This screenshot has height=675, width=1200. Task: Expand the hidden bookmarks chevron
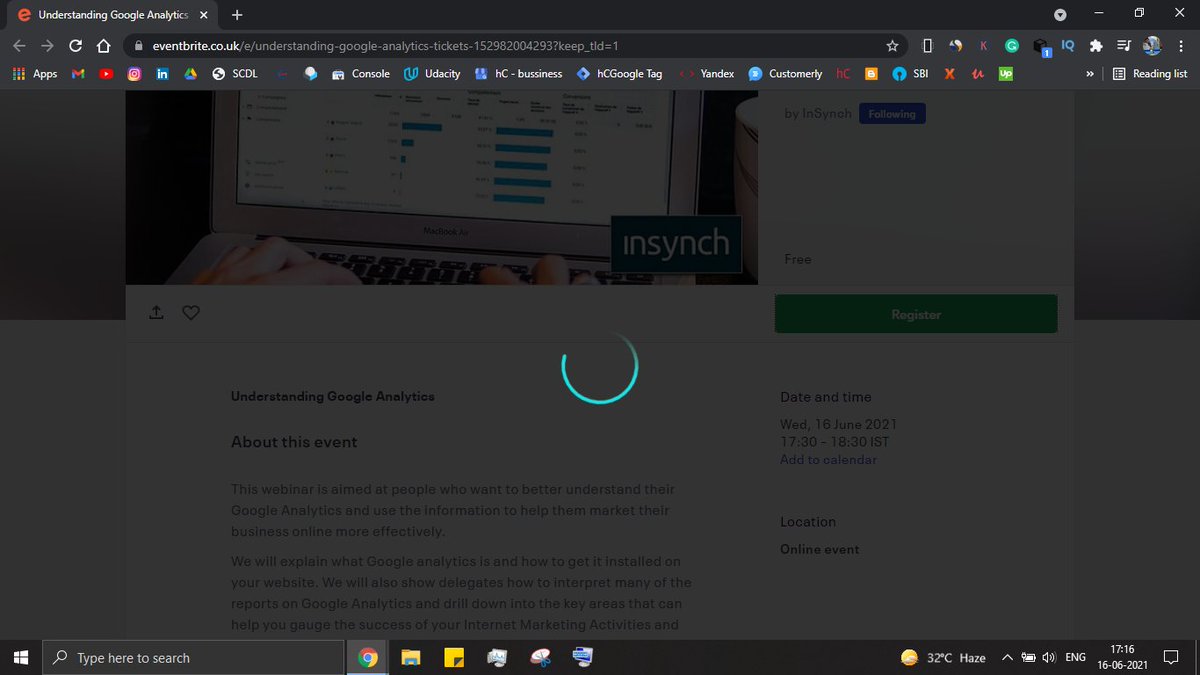[x=1090, y=74]
